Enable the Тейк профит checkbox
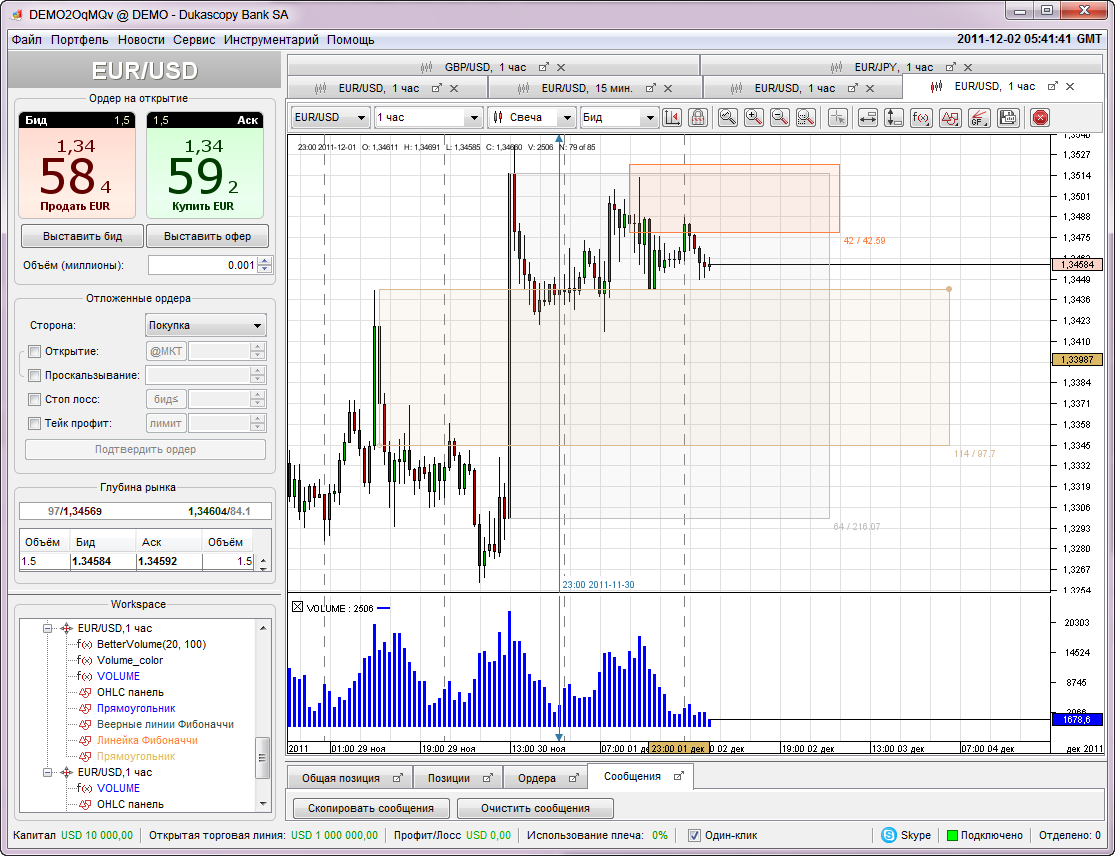The height and width of the screenshot is (856, 1115). 34,424
